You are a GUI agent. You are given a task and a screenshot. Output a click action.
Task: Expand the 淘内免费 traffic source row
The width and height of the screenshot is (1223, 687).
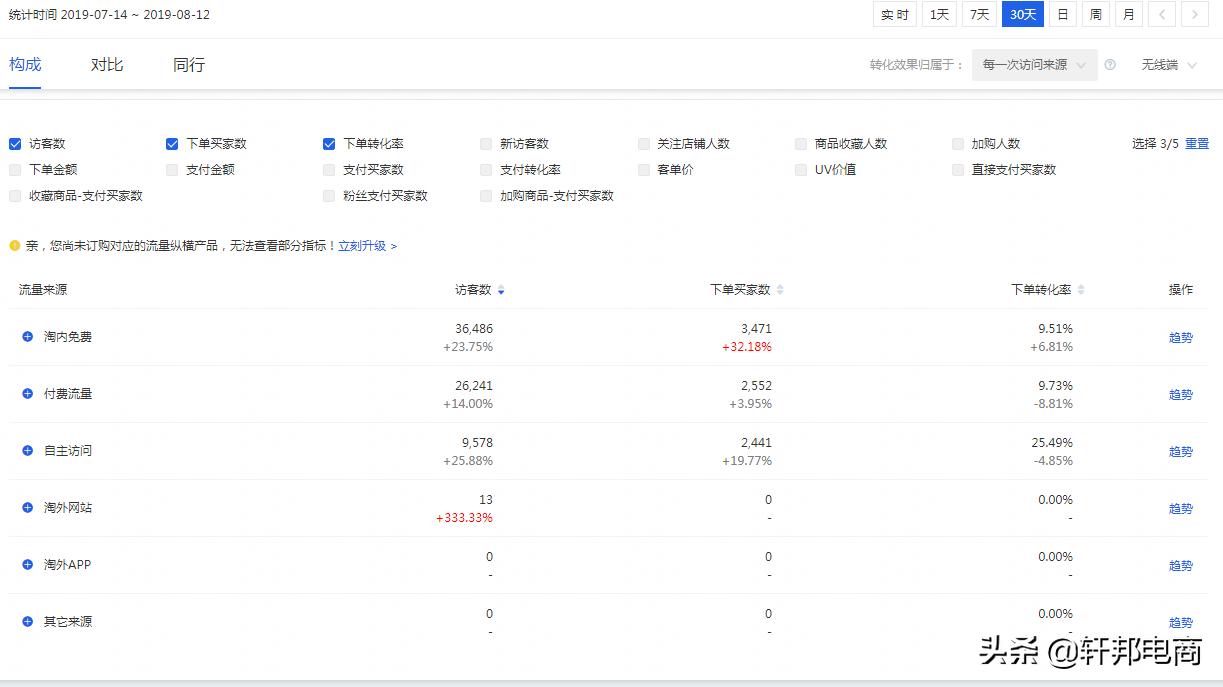click(x=27, y=337)
